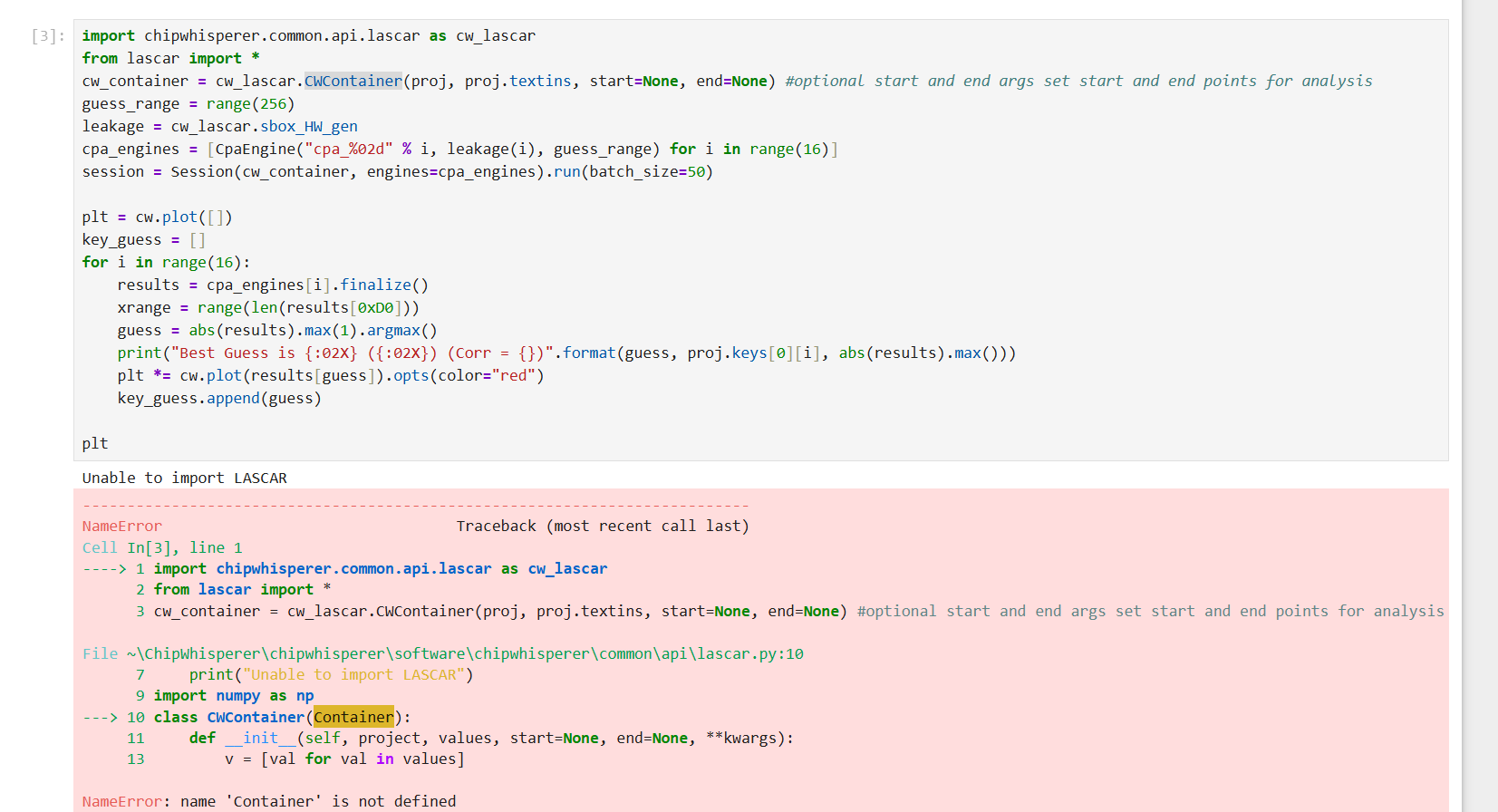Click the final plt line in code cell
The height and width of the screenshot is (812, 1498).
tap(95, 443)
